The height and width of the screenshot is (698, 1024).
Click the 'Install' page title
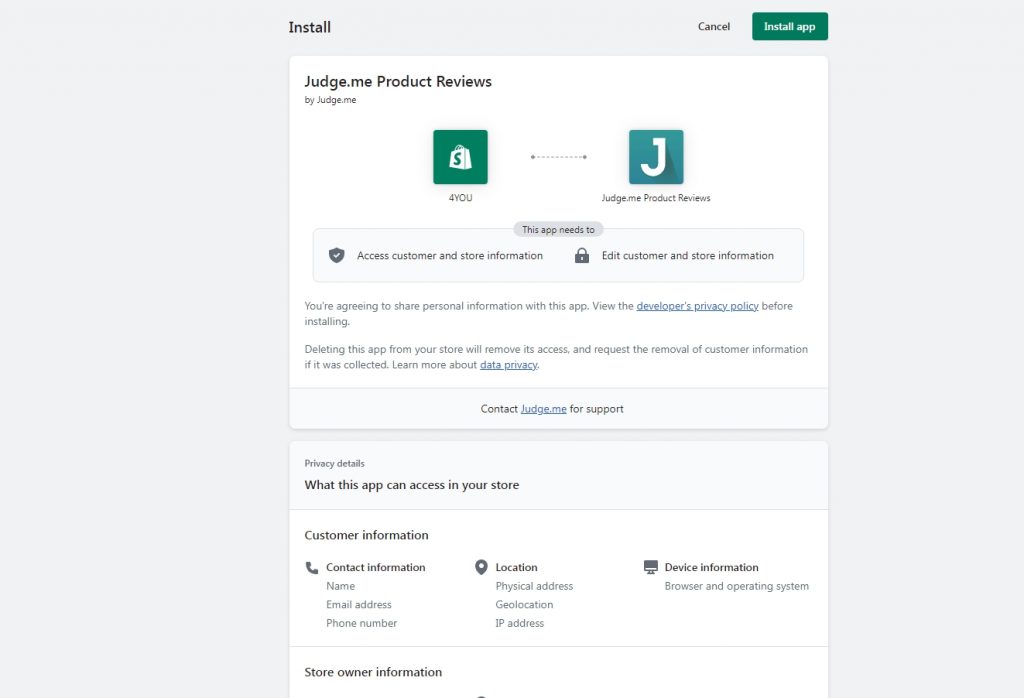pyautogui.click(x=310, y=27)
